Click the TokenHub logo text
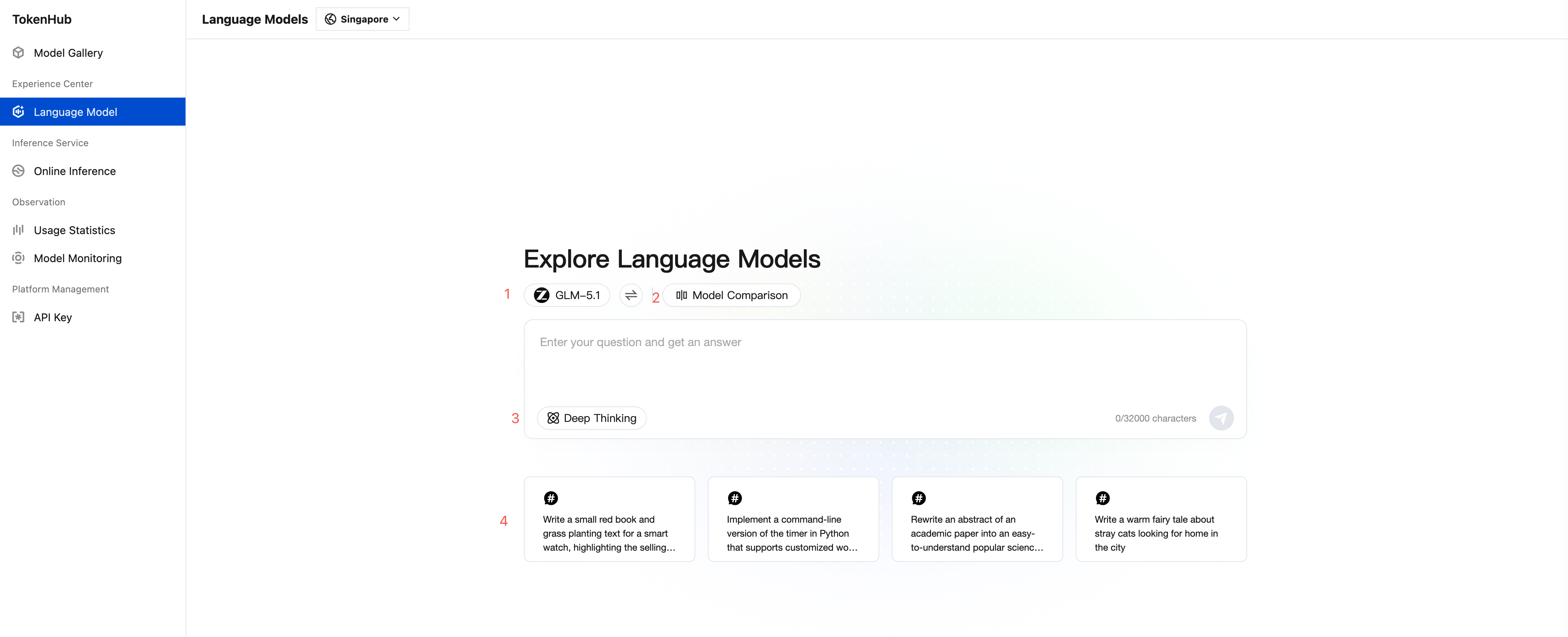 coord(42,19)
